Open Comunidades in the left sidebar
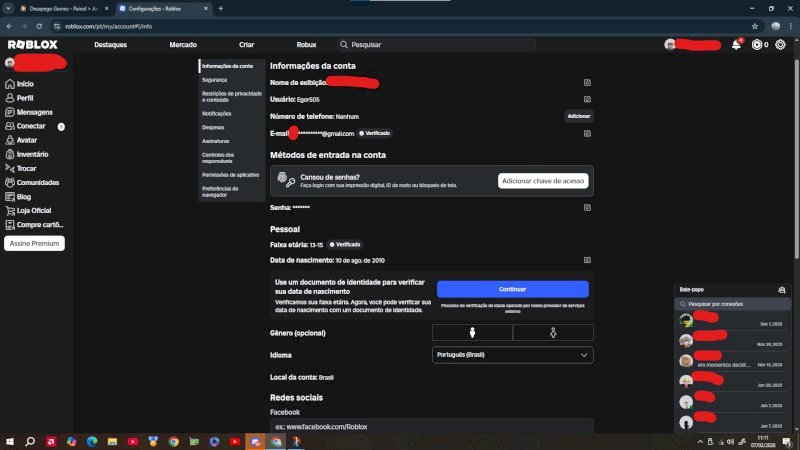 pos(36,182)
